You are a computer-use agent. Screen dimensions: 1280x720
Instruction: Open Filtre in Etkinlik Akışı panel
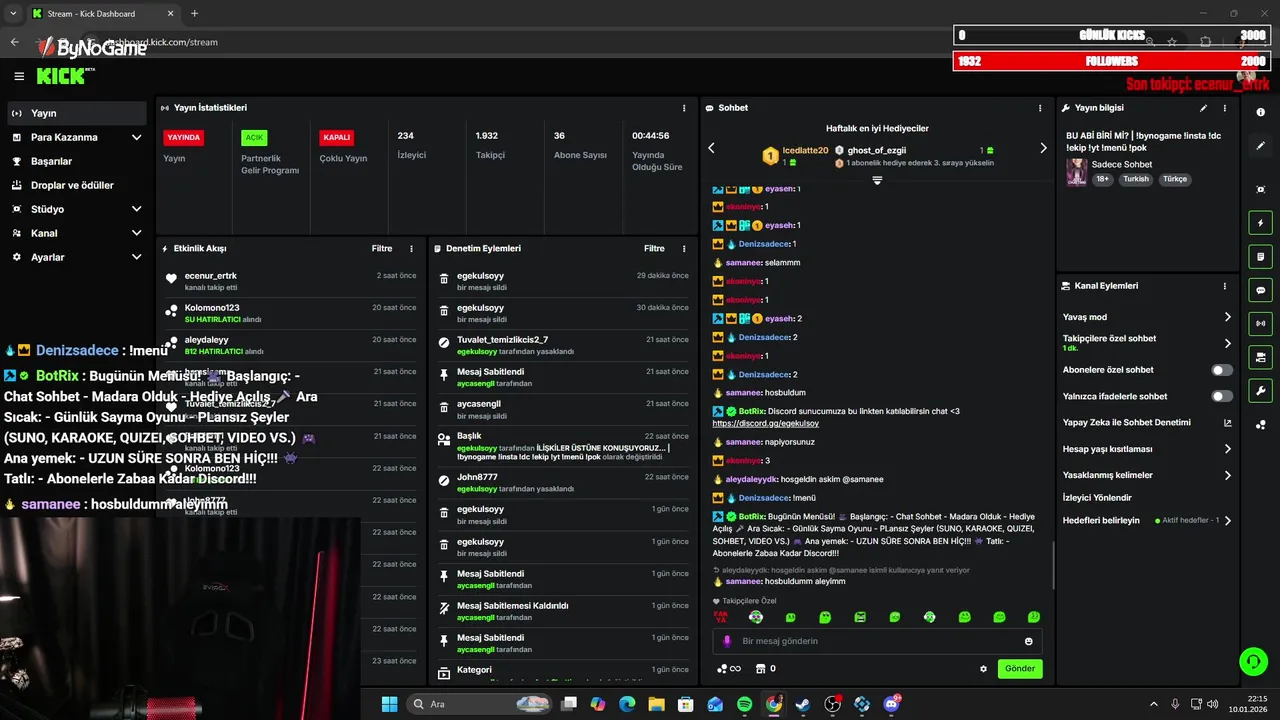tap(382, 249)
